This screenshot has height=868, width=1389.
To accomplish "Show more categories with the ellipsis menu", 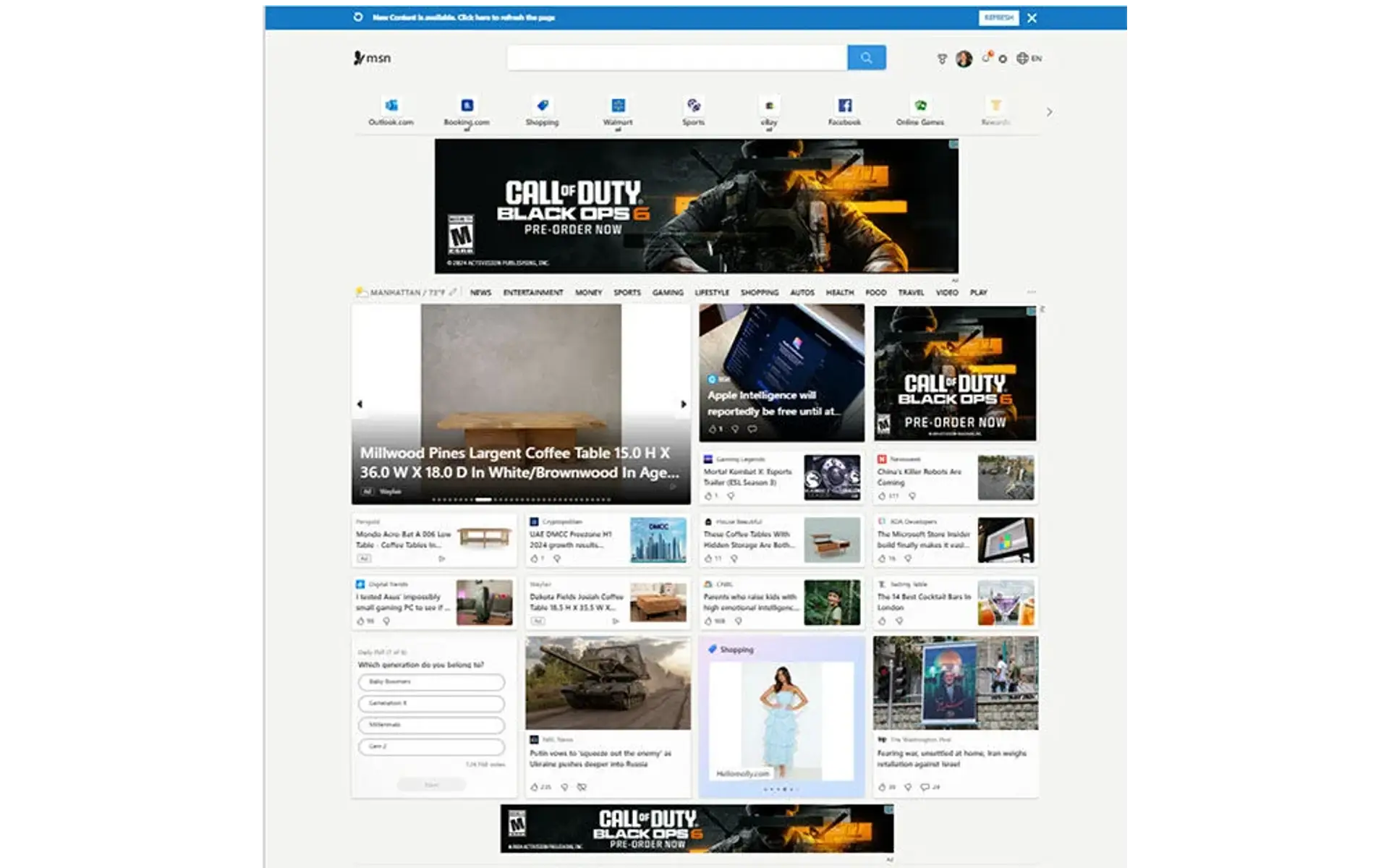I will click(1032, 292).
